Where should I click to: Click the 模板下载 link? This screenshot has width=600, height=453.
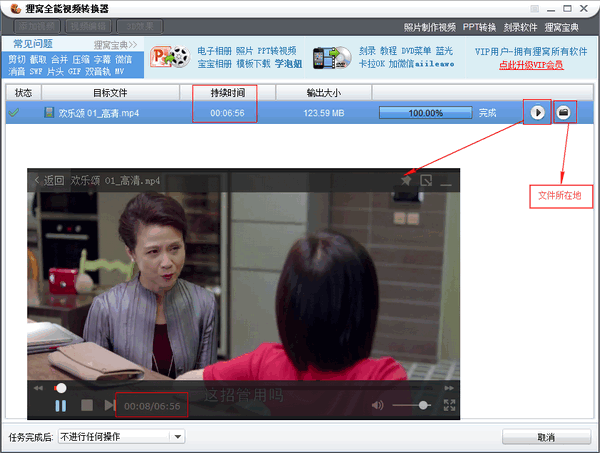(253, 64)
